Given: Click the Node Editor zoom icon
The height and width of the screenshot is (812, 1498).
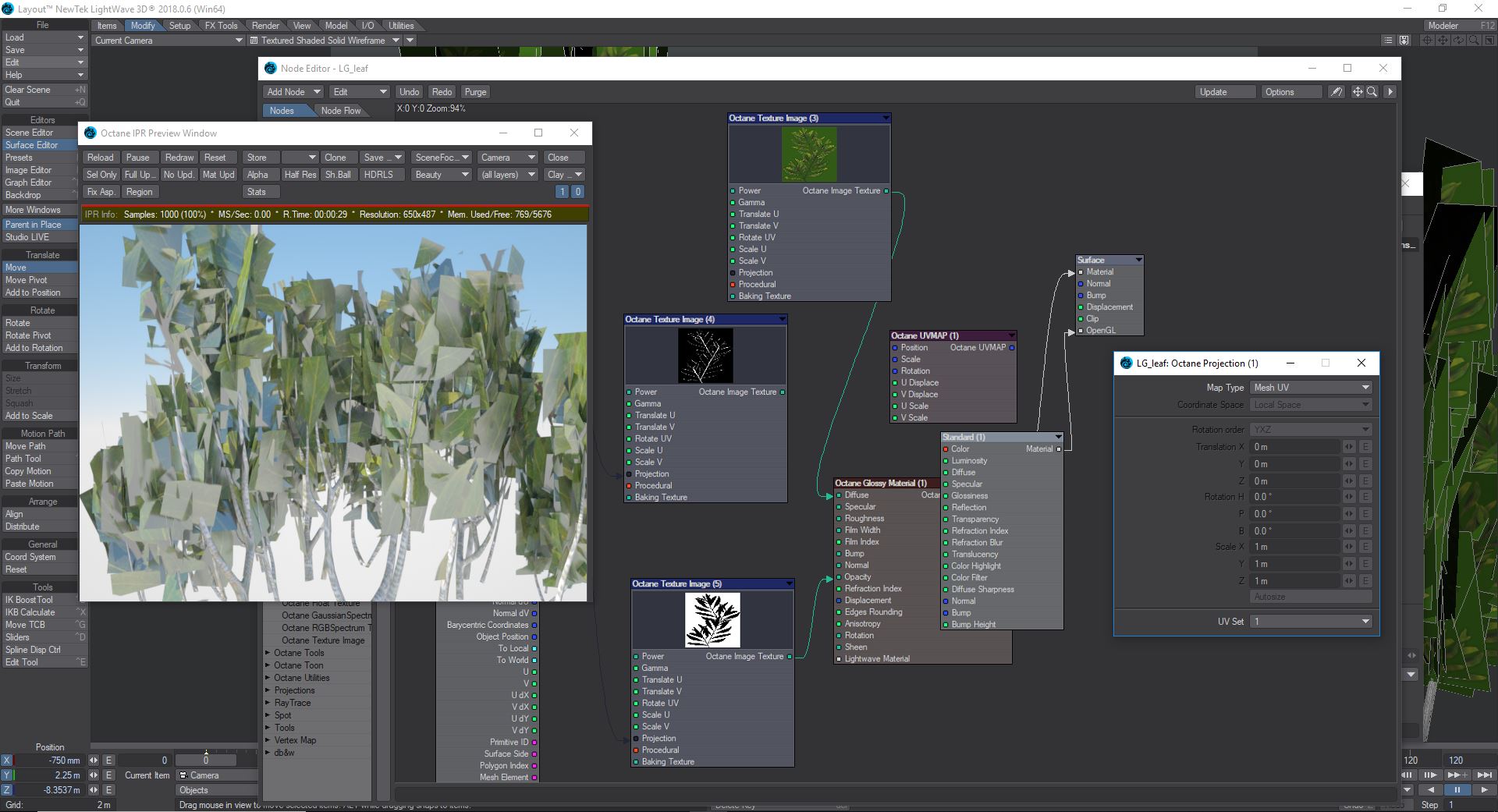Looking at the screenshot, I should pos(1372,92).
